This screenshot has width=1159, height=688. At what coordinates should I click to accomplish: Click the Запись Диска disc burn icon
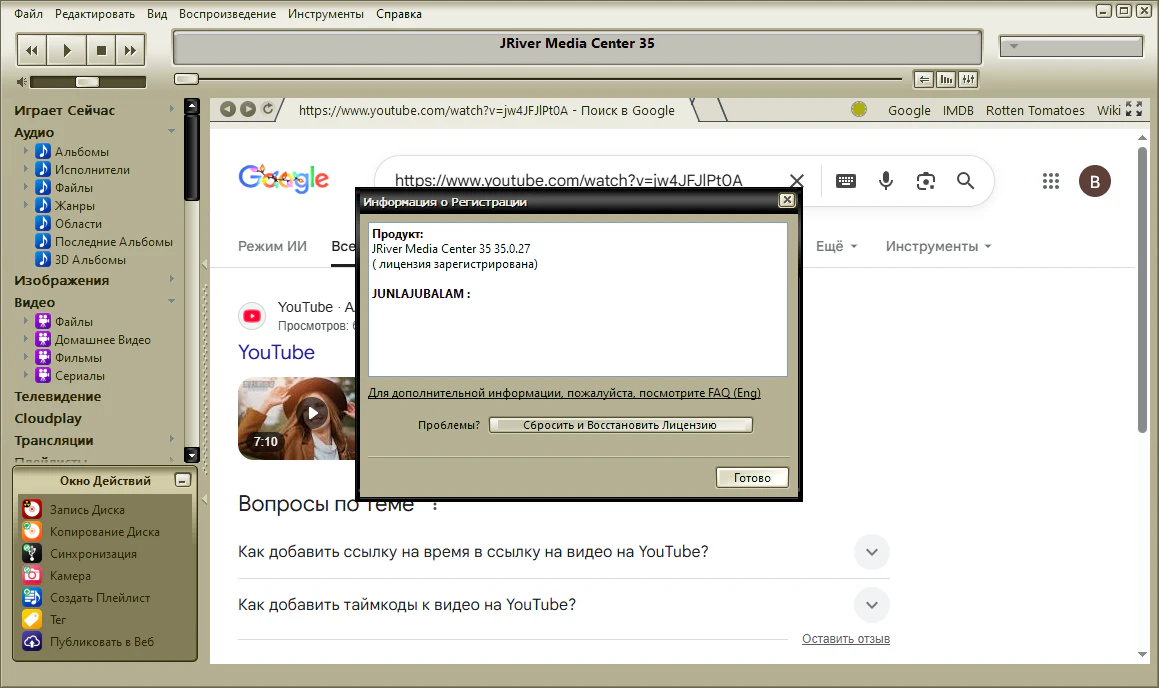pos(32,510)
